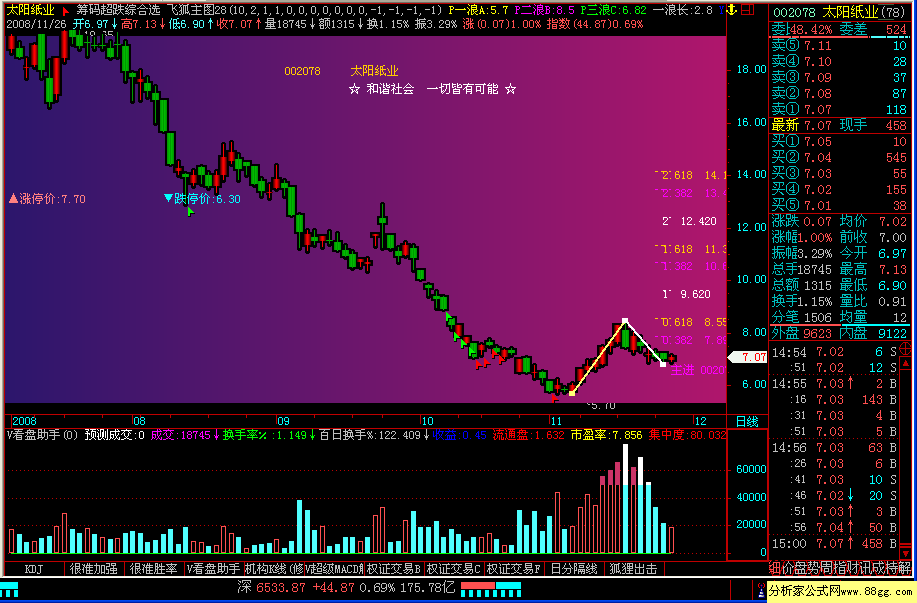Click the 002078 太阳纸业 quote panel header
This screenshot has height=603, width=917.
pyautogui.click(x=840, y=12)
